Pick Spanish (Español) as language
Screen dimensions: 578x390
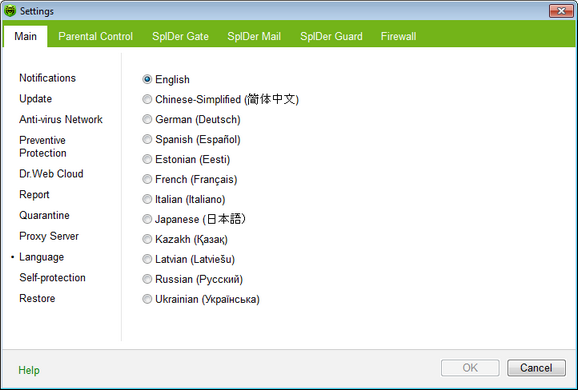[147, 139]
